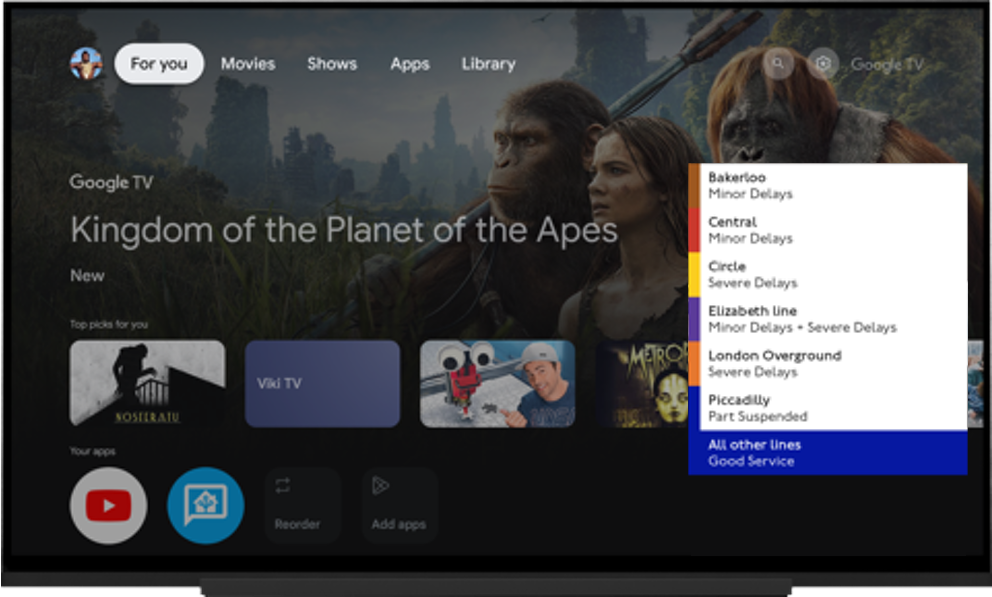Click the Your apps heading
This screenshot has width=992, height=597.
(x=92, y=451)
